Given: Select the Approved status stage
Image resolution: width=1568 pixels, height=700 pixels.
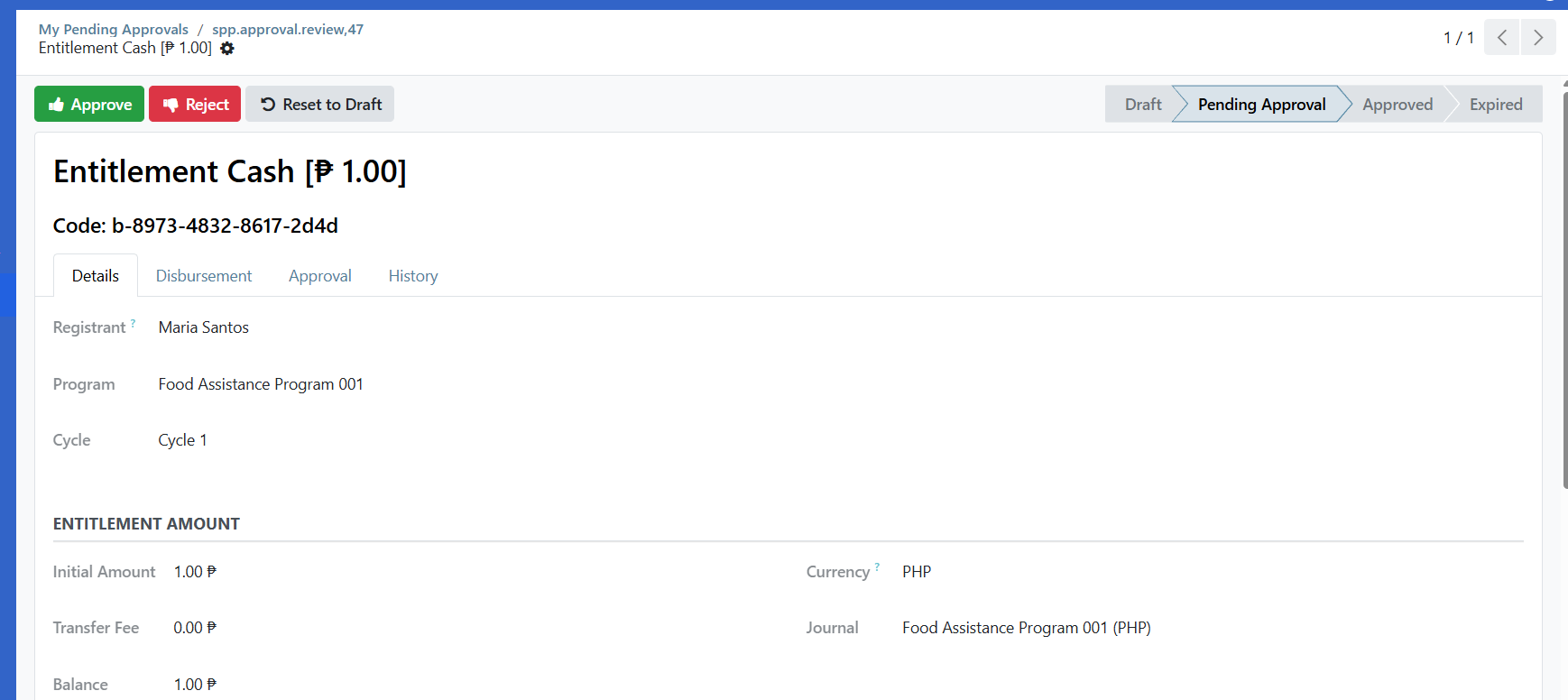Looking at the screenshot, I should click(x=1397, y=105).
